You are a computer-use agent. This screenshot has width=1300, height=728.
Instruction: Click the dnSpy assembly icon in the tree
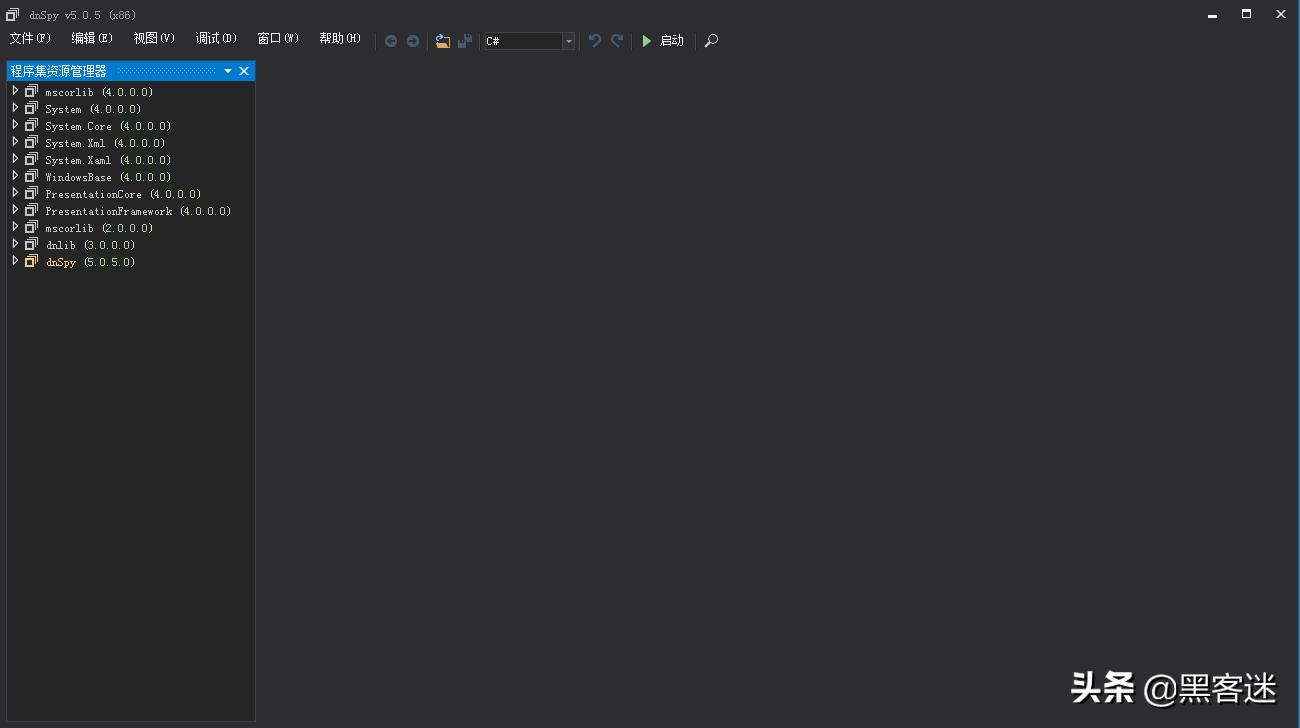pyautogui.click(x=31, y=261)
